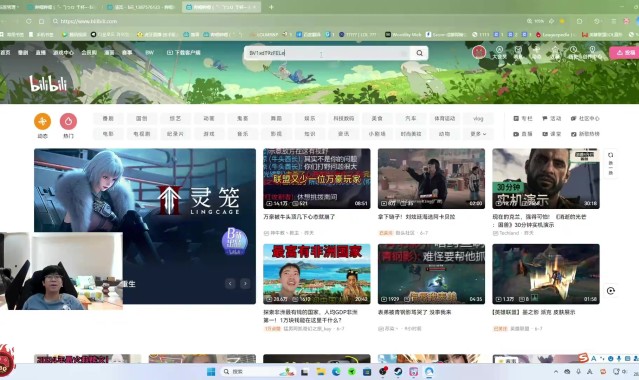
Task: Open the 科技数码 category button
Action: (x=344, y=118)
